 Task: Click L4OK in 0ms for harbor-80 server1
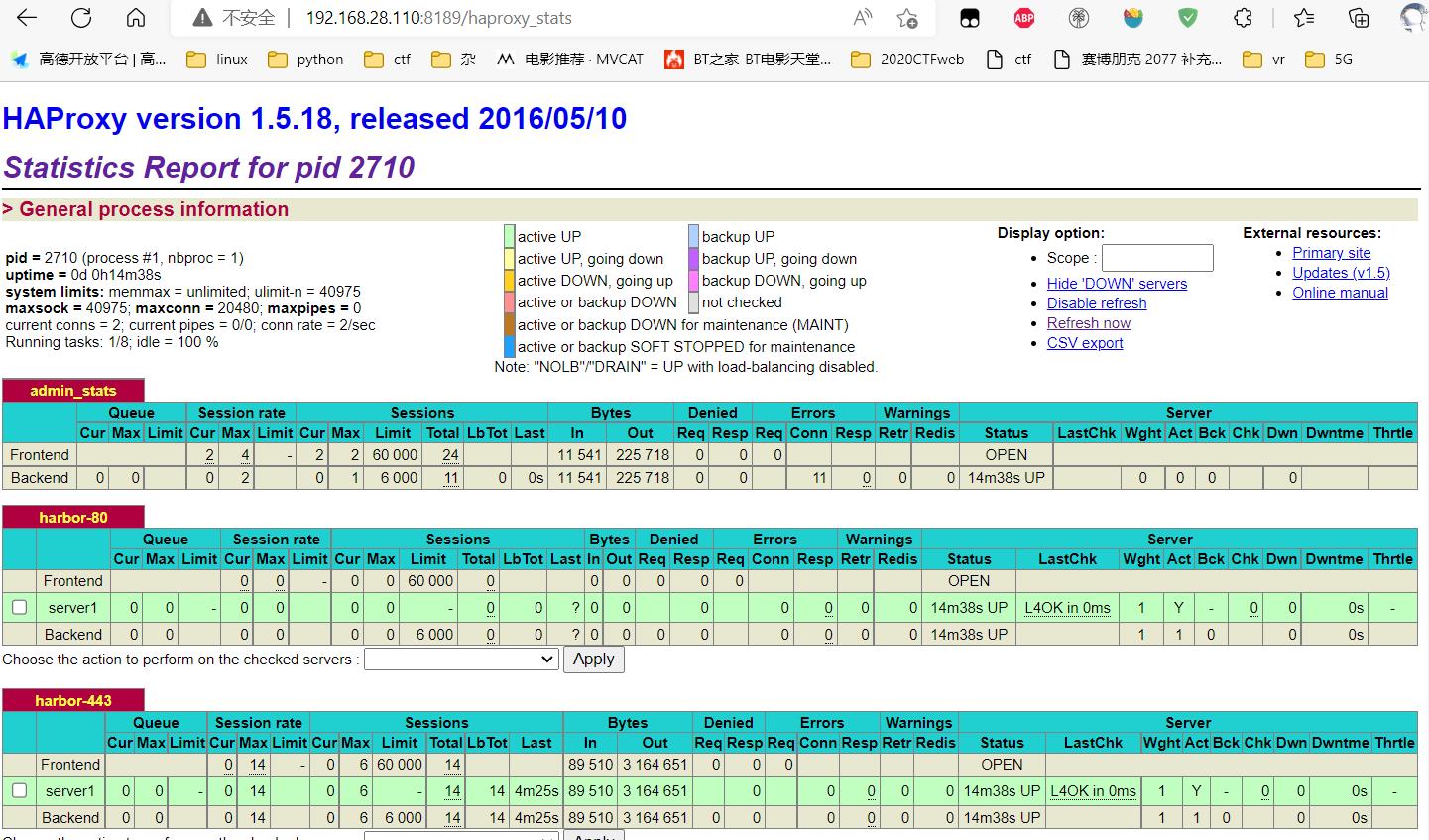coord(1067,608)
